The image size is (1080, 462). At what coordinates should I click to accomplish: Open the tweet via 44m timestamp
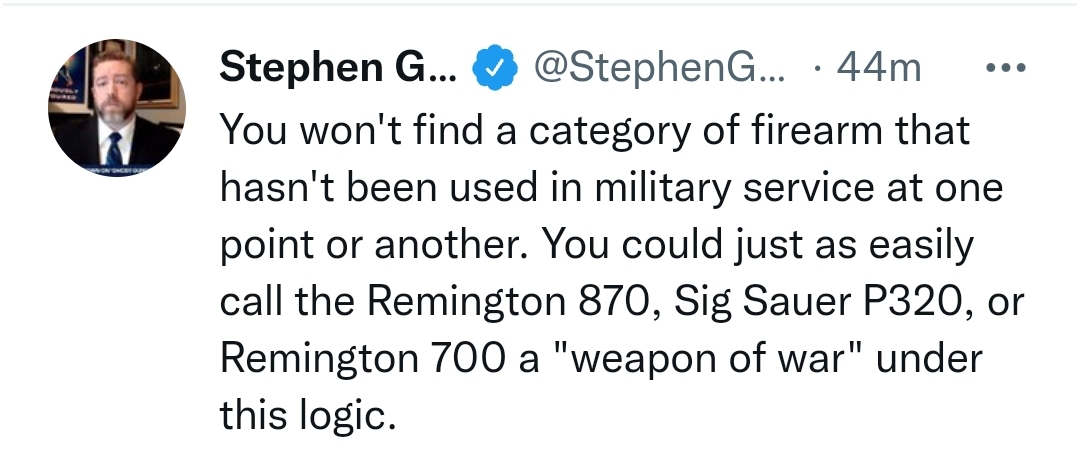pyautogui.click(x=878, y=67)
